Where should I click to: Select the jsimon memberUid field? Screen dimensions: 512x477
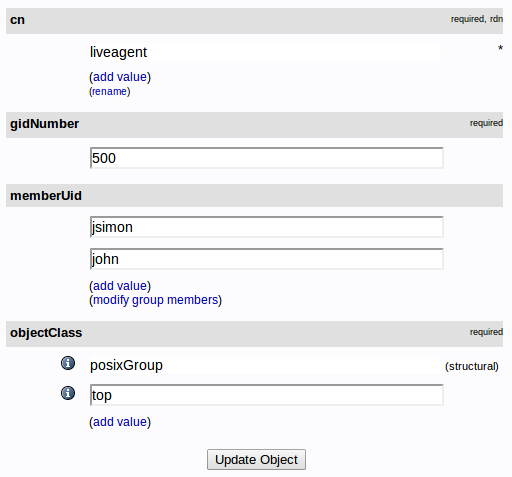point(267,227)
